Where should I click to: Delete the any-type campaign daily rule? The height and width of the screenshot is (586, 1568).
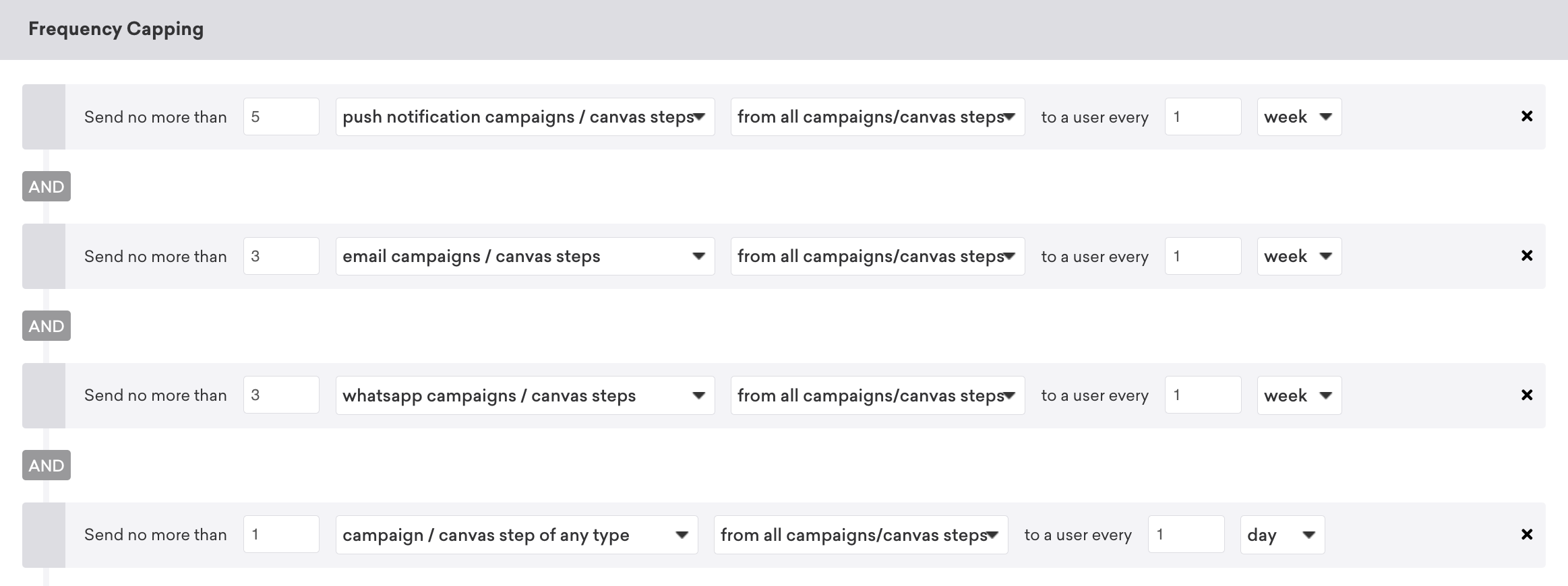coord(1527,535)
